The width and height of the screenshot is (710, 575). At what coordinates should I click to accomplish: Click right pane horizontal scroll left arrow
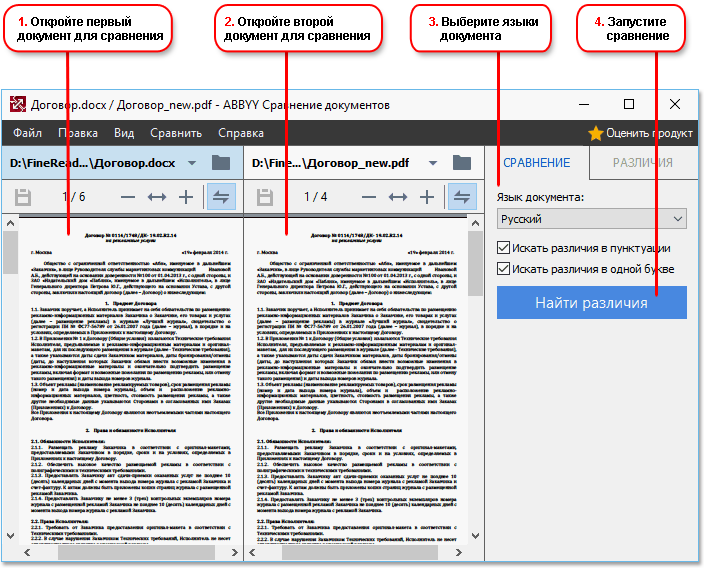252,552
